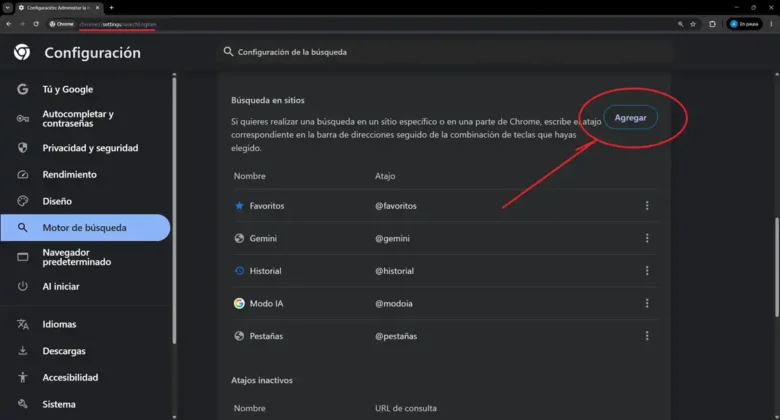This screenshot has height=420, width=780.
Task: Click the wrench icon for Sistema
Action: pos(22,404)
